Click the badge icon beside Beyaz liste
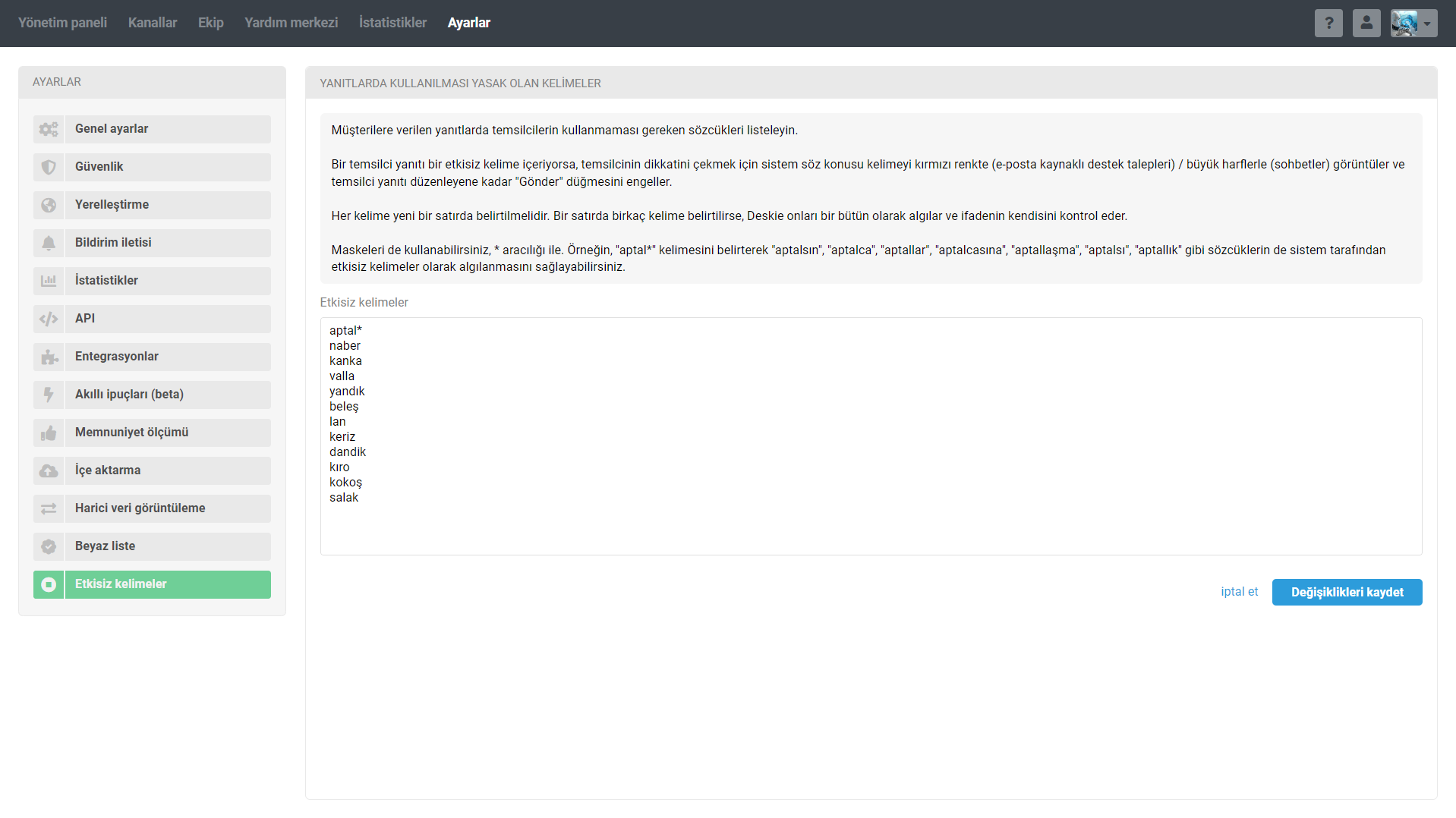This screenshot has height=818, width=1456. click(x=49, y=546)
